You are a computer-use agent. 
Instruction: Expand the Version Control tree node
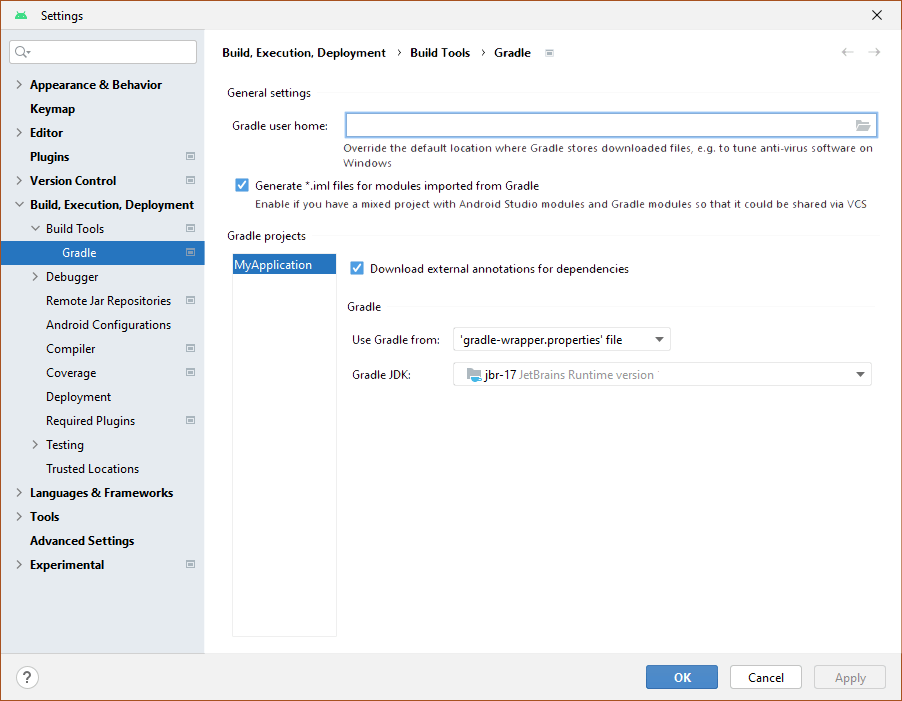click(19, 181)
